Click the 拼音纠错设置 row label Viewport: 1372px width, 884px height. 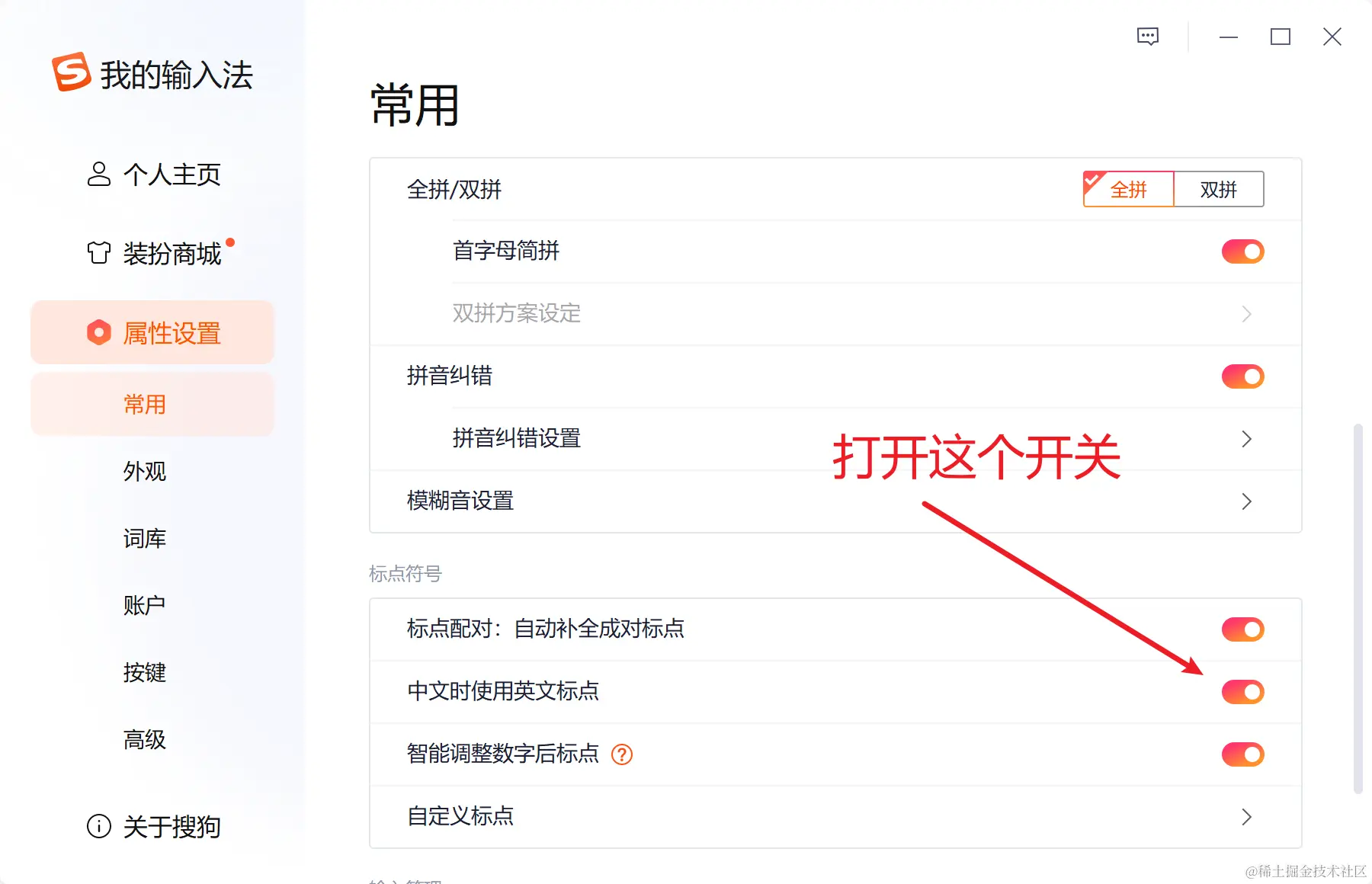click(x=517, y=439)
